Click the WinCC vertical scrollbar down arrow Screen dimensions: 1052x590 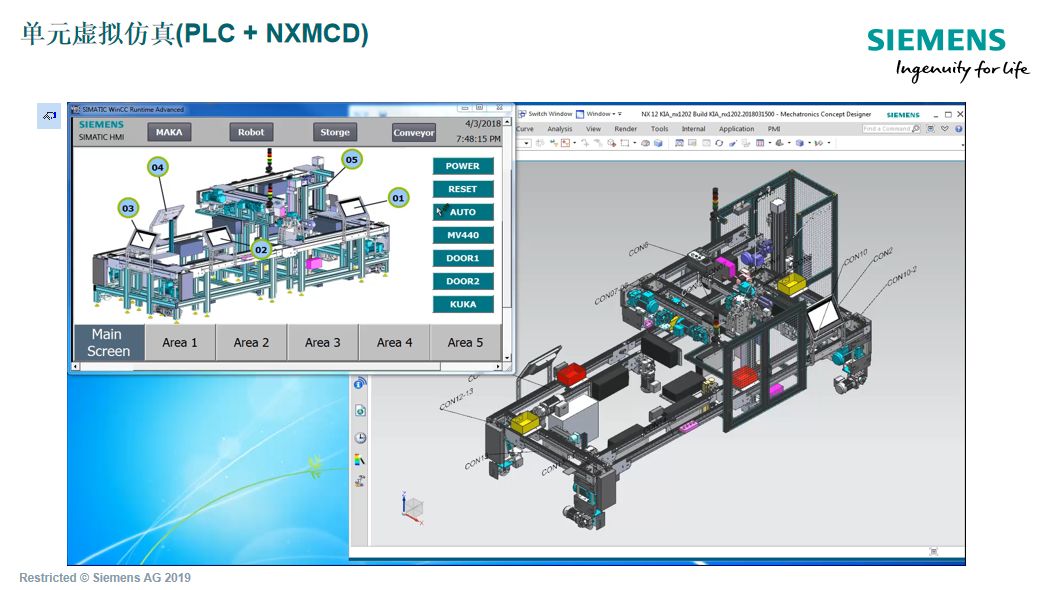pyautogui.click(x=507, y=358)
